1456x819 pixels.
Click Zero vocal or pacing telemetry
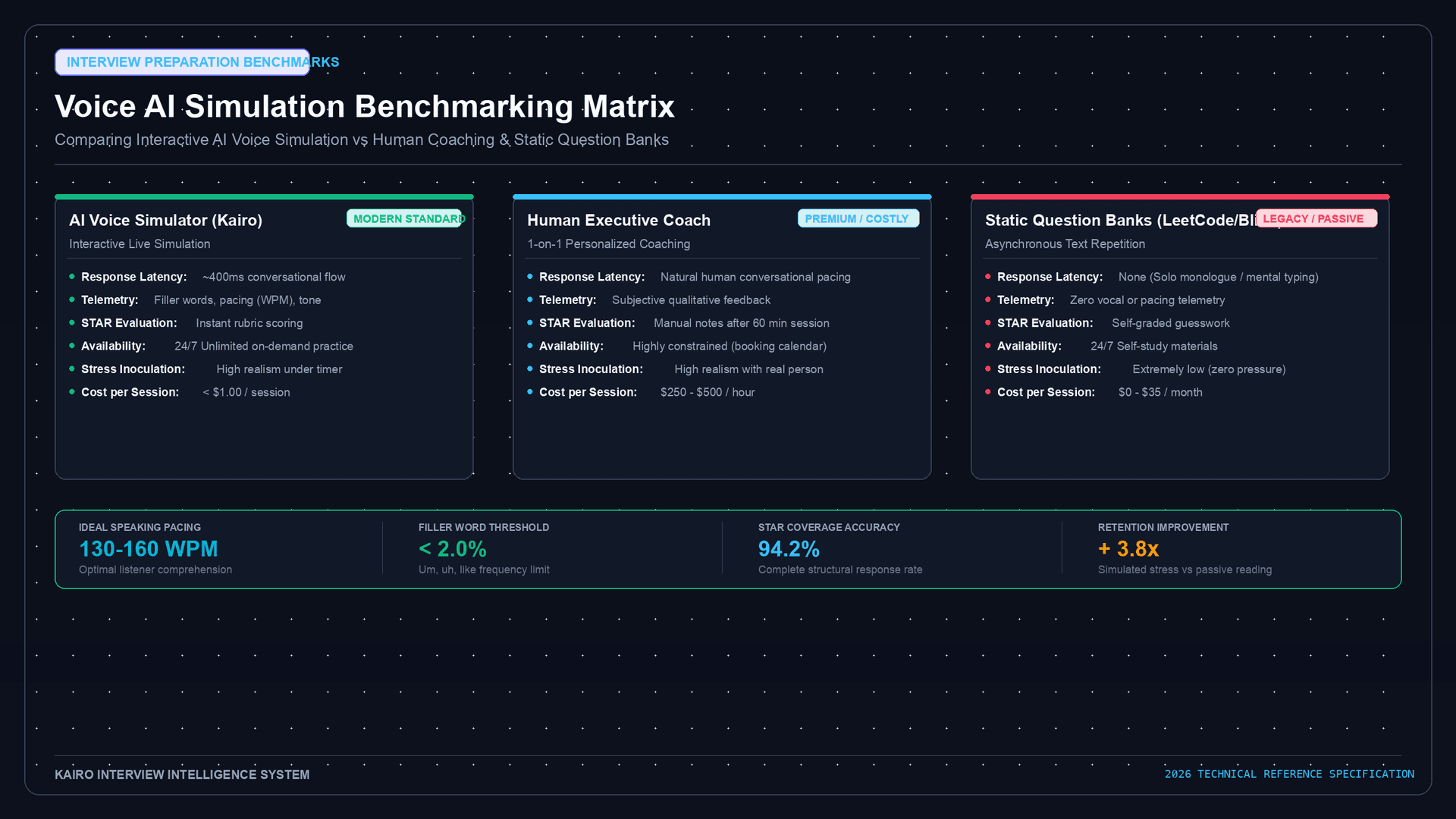[x=1147, y=300]
